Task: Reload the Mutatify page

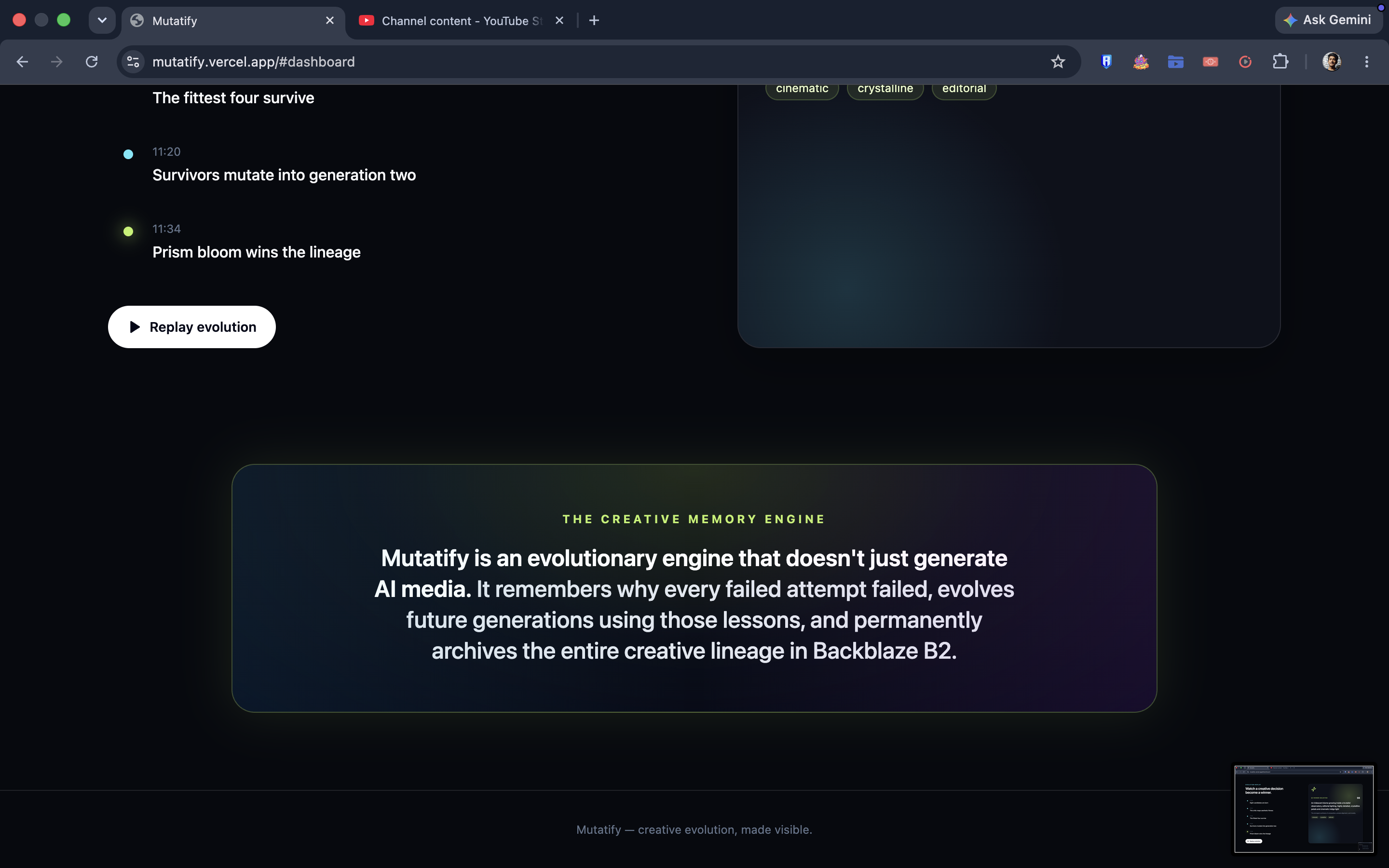Action: point(92,61)
